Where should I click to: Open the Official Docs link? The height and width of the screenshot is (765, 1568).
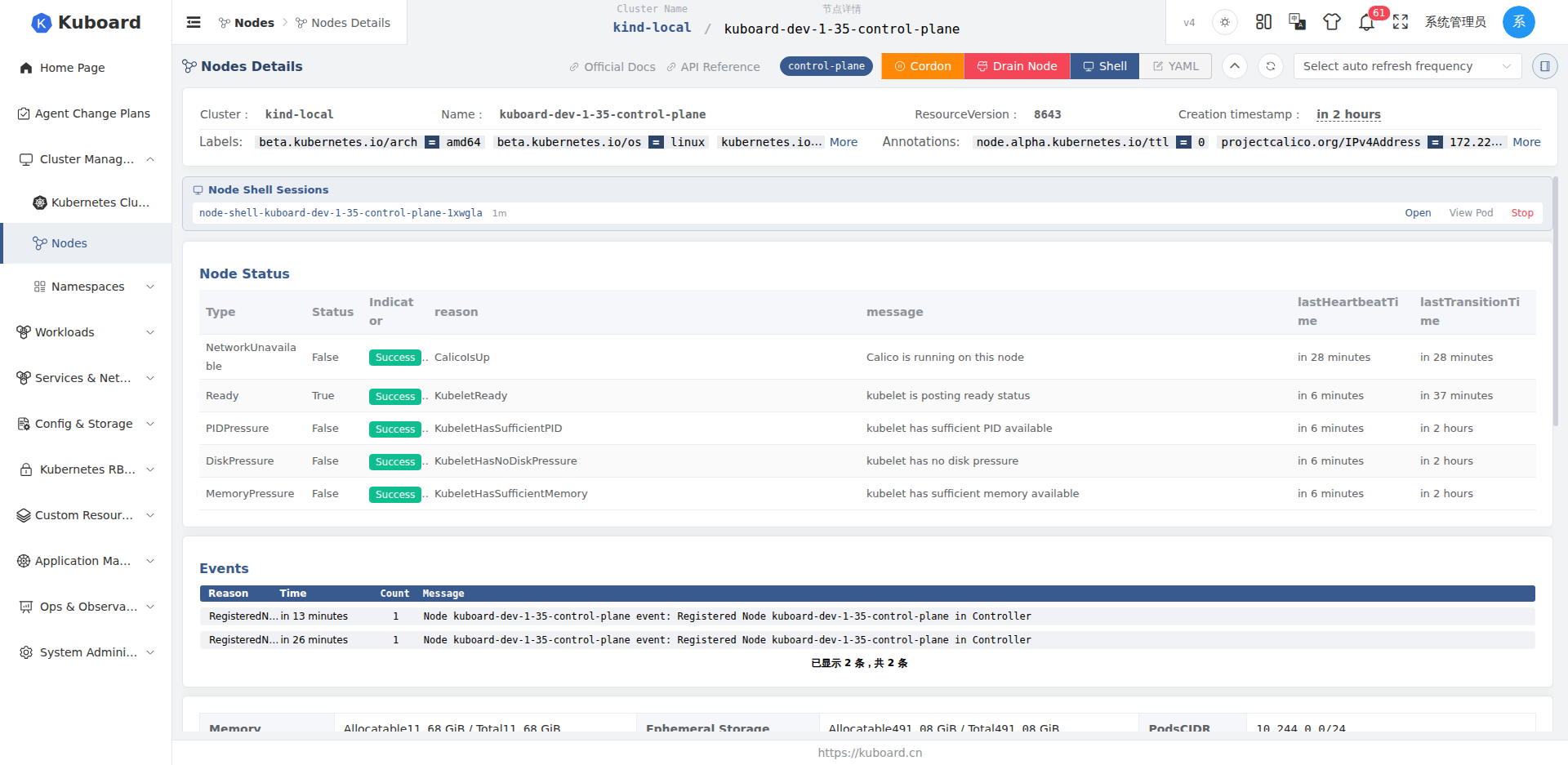pyautogui.click(x=612, y=67)
